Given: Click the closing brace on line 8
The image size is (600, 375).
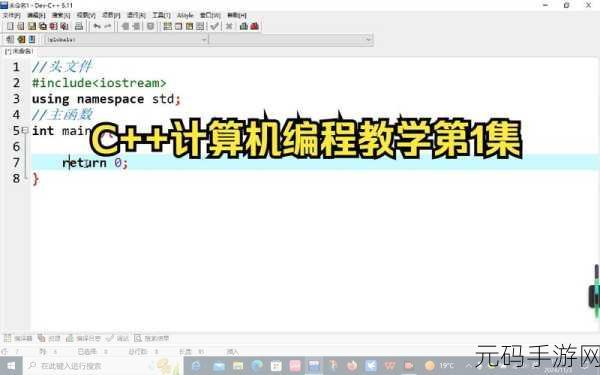Looking at the screenshot, I should (x=35, y=179).
